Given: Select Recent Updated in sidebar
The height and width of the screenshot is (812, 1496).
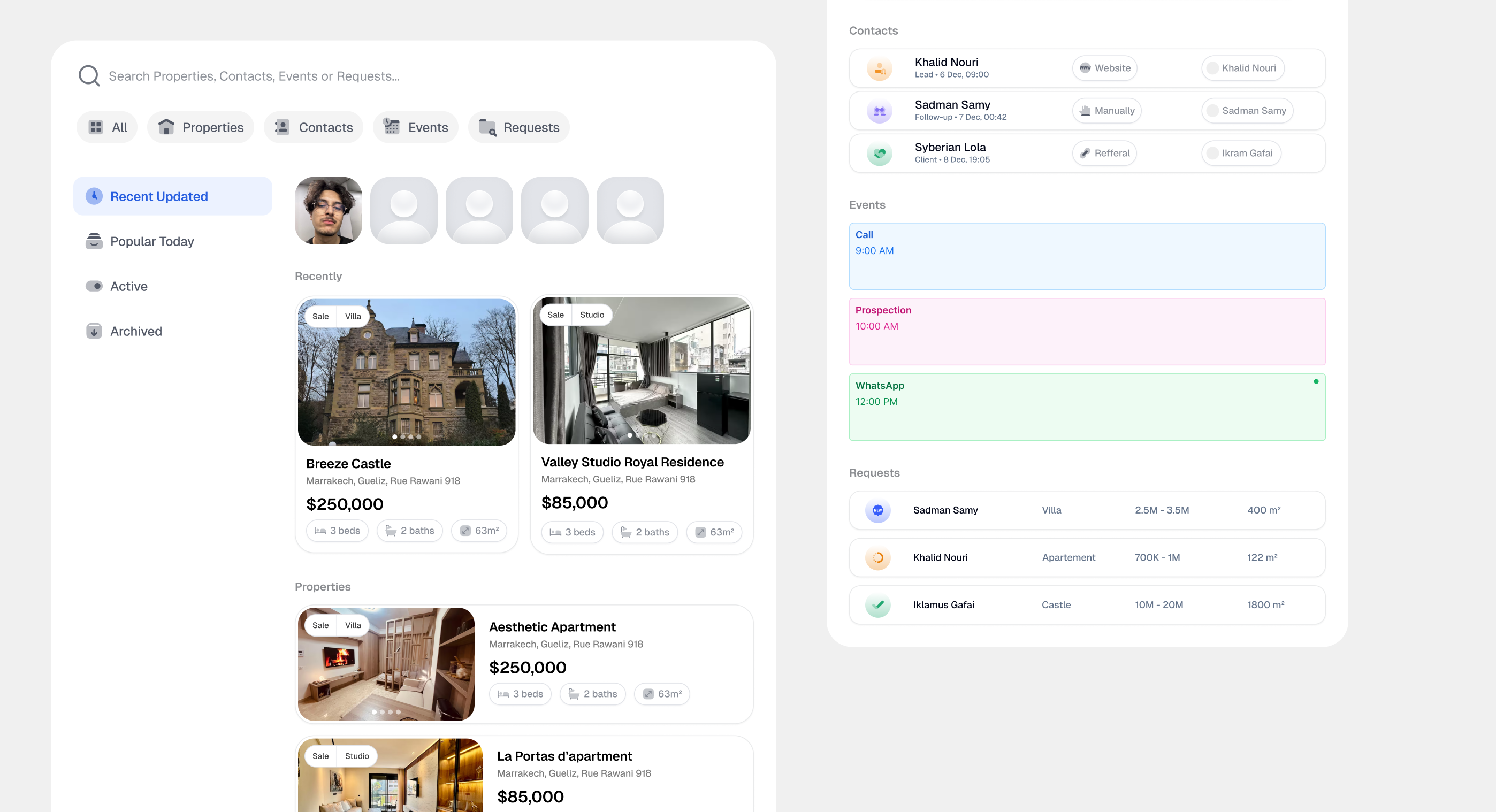Looking at the screenshot, I should (x=172, y=196).
